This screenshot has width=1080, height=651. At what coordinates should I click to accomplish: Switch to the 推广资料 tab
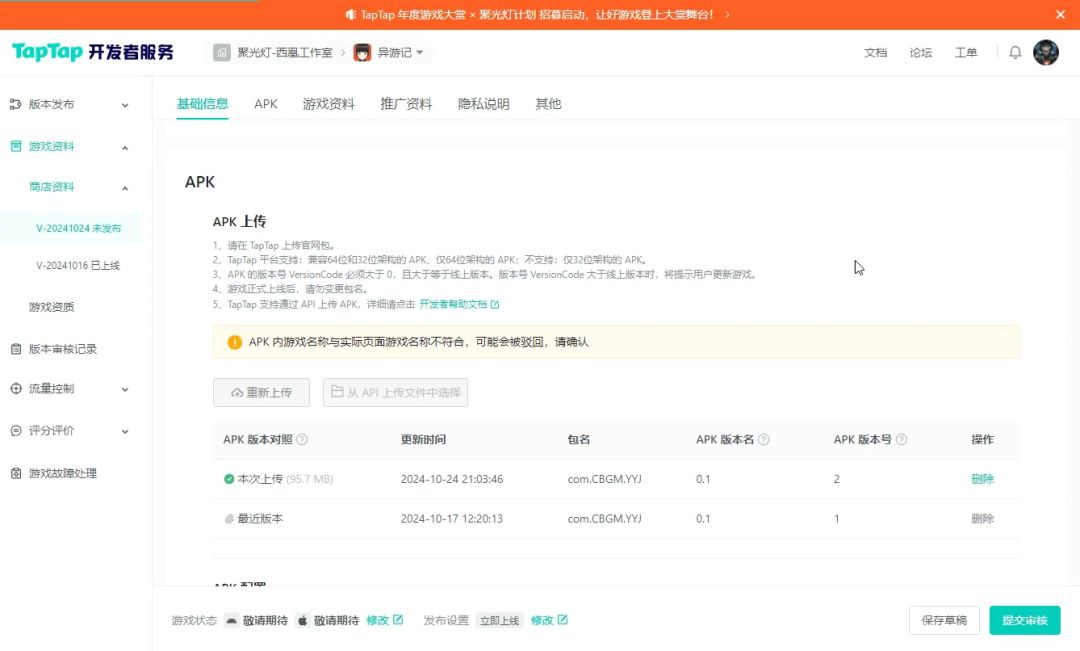[x=406, y=104]
